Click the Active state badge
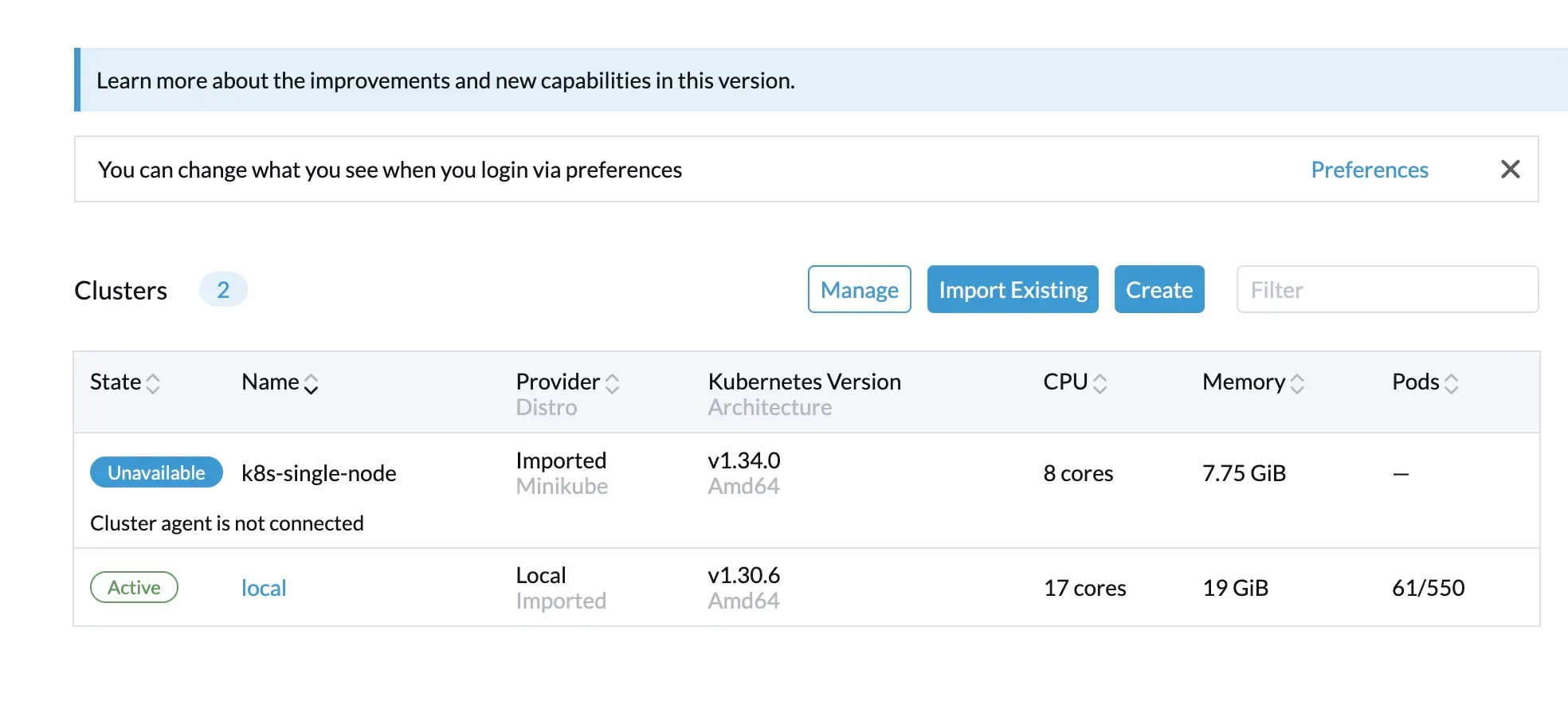Viewport: 1568px width, 701px height. click(134, 588)
